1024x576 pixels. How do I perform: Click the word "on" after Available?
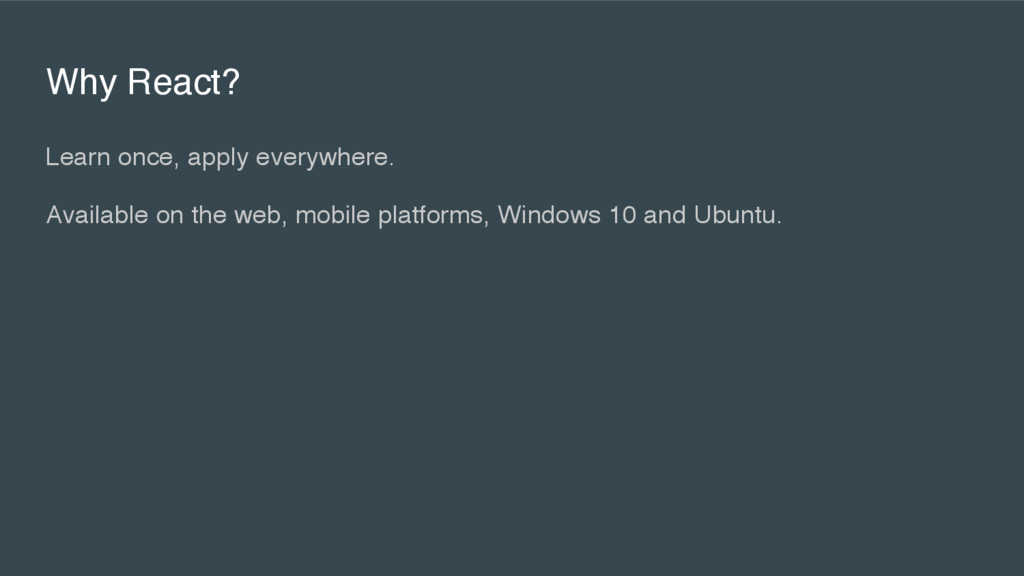170,216
